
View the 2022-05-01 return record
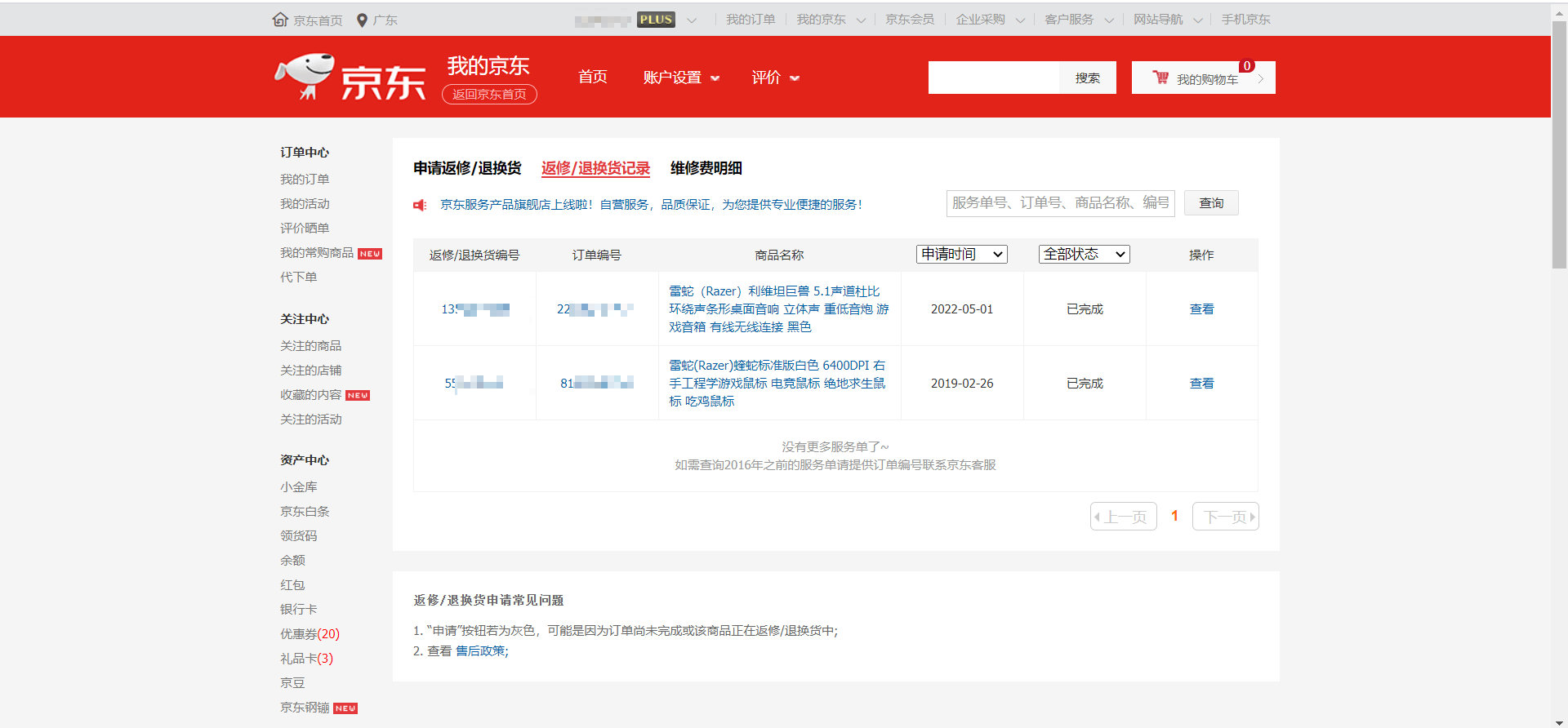1201,309
